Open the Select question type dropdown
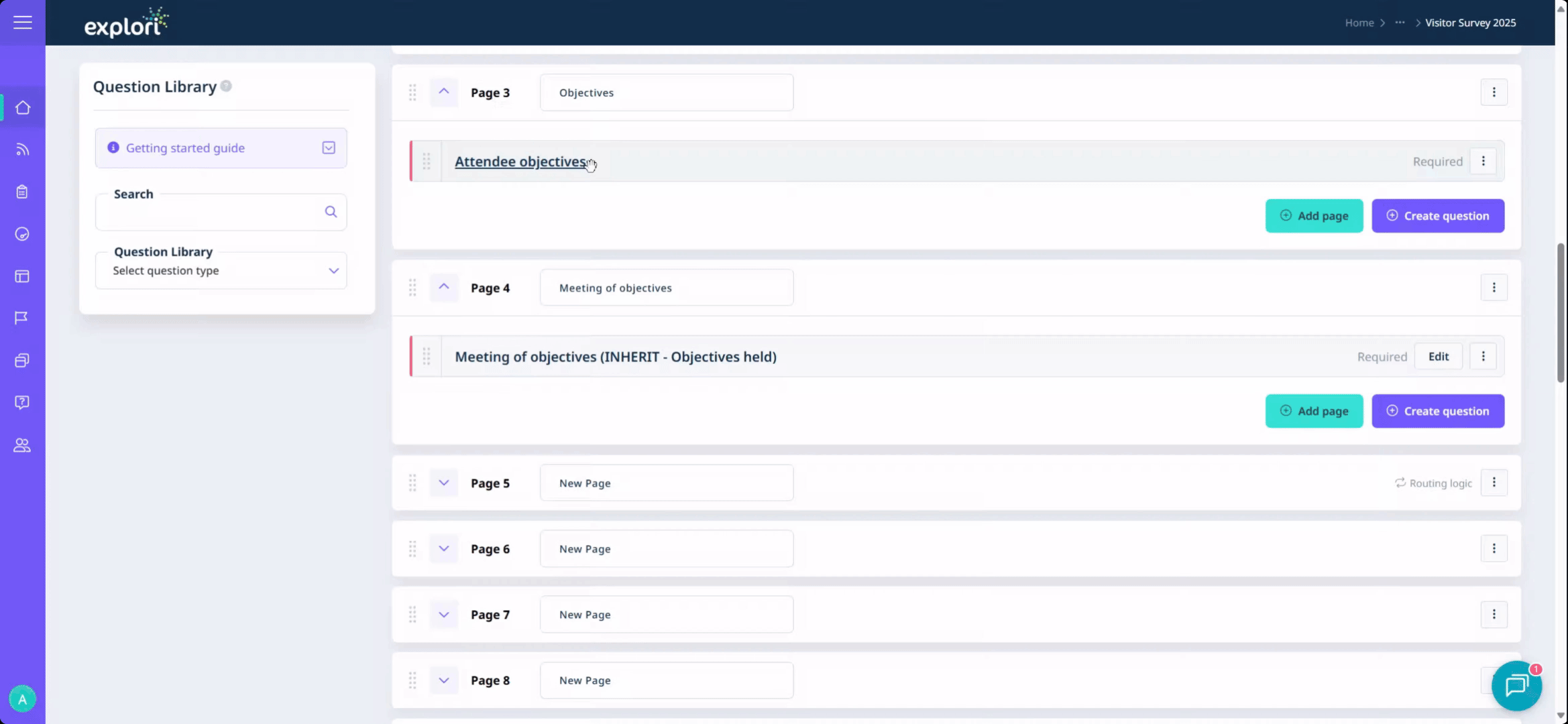 coord(221,271)
